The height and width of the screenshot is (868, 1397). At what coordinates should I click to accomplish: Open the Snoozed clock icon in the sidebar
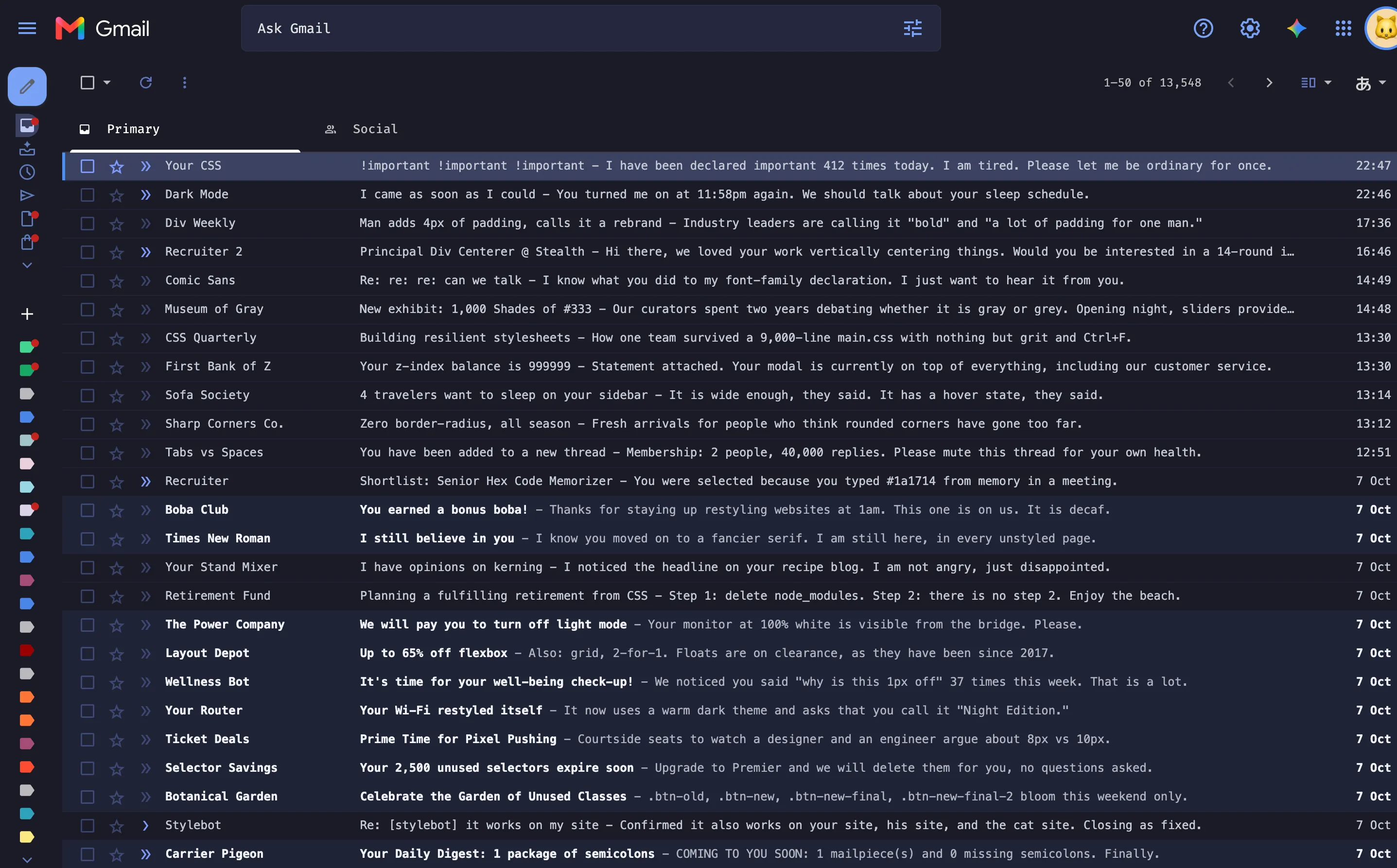(27, 172)
